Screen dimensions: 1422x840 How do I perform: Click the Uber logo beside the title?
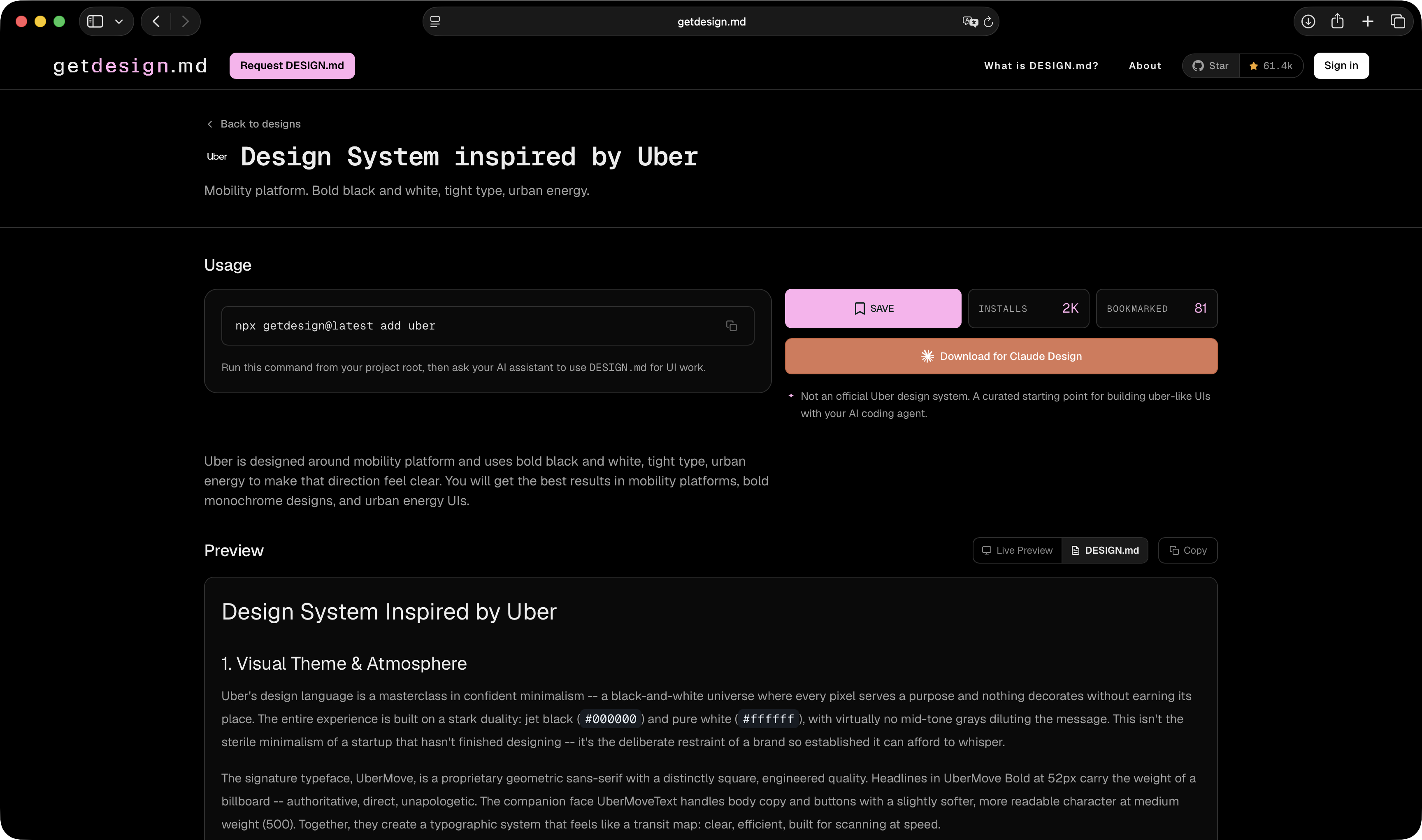(x=217, y=157)
